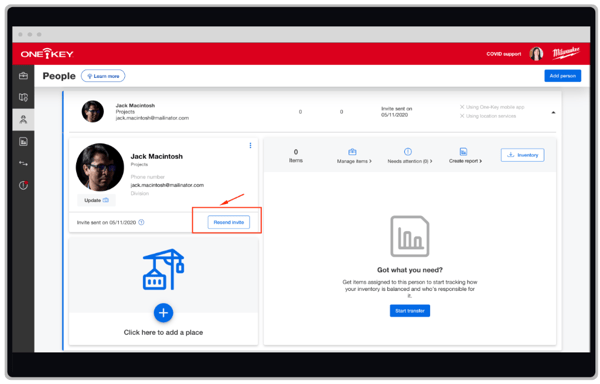Click the Learn more button
This screenshot has height=384, width=600.
(x=103, y=76)
